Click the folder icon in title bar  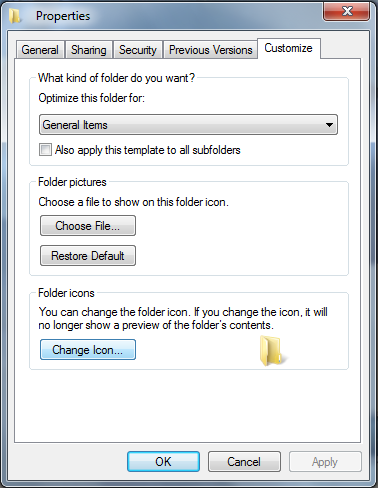[15, 16]
